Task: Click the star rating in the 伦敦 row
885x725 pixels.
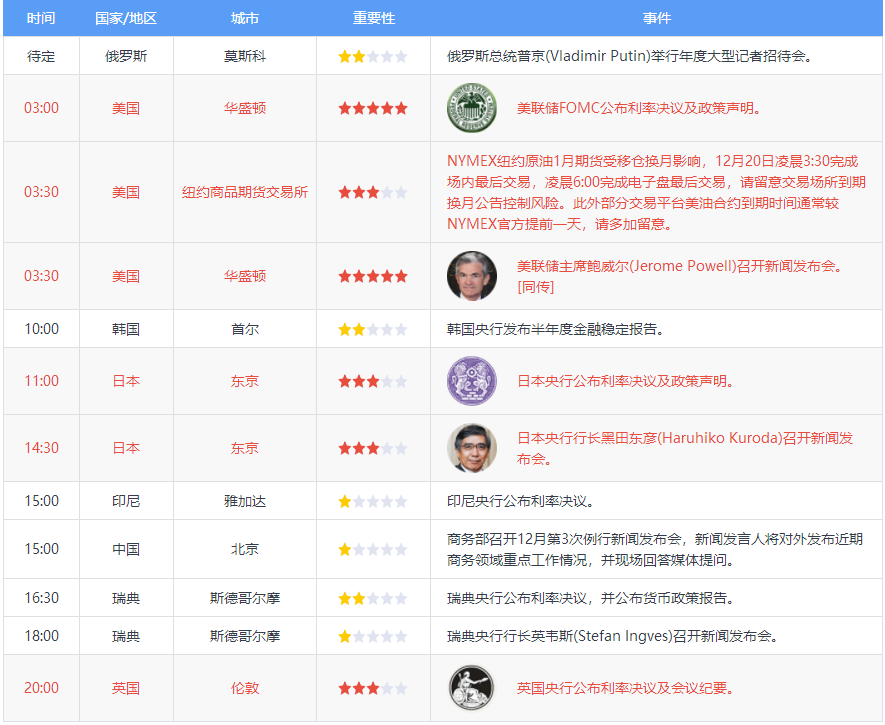Action: point(373,688)
